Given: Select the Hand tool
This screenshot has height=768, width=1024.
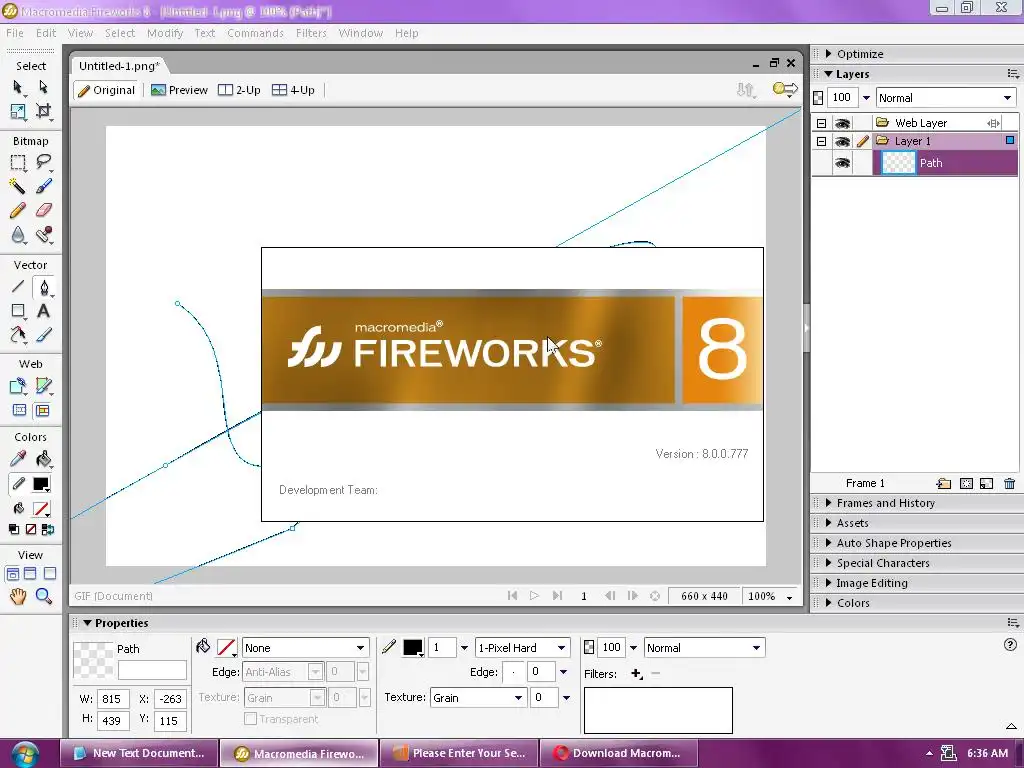Looking at the screenshot, I should tap(18, 596).
